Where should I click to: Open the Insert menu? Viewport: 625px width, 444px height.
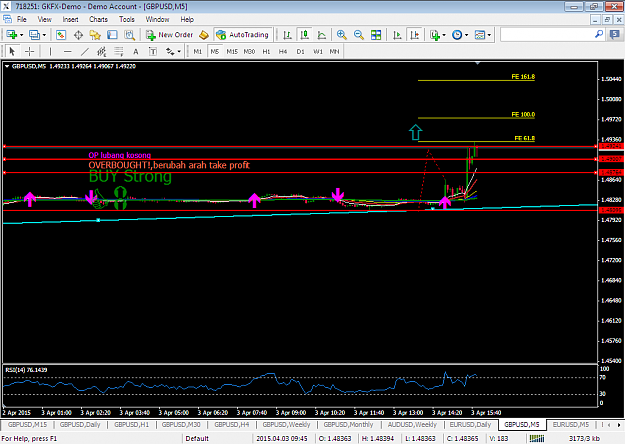70,19
